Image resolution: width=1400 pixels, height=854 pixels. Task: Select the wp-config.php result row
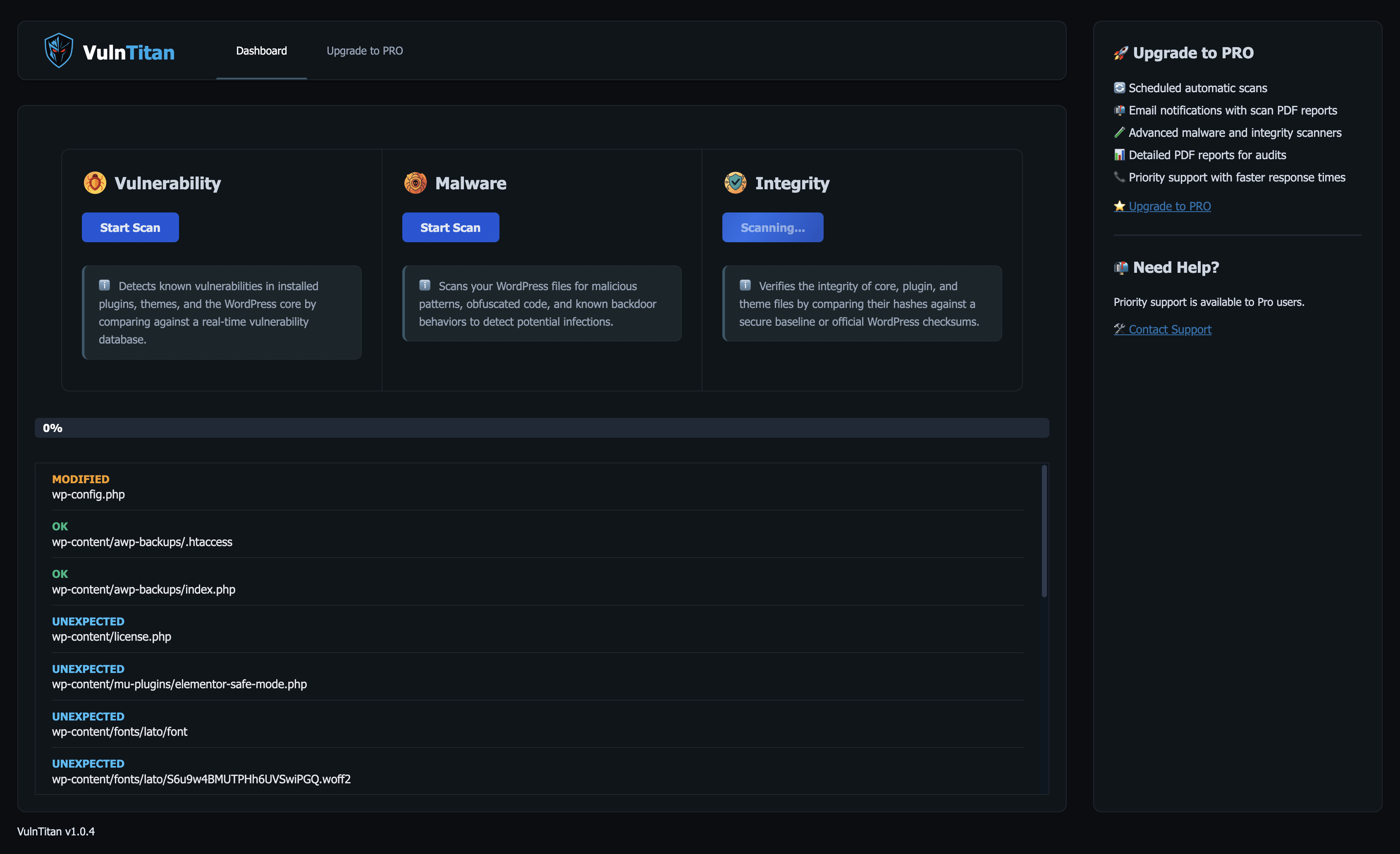(538, 487)
